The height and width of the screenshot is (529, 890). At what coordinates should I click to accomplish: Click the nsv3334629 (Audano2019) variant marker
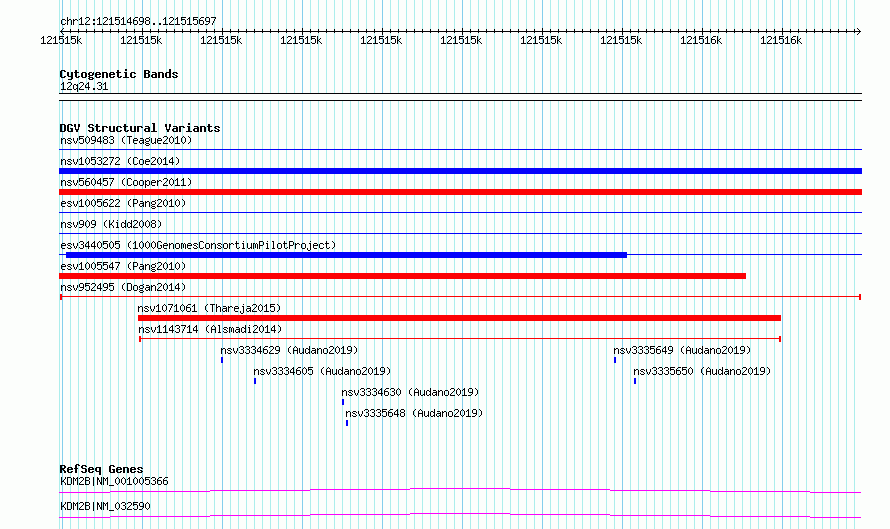(x=222, y=360)
